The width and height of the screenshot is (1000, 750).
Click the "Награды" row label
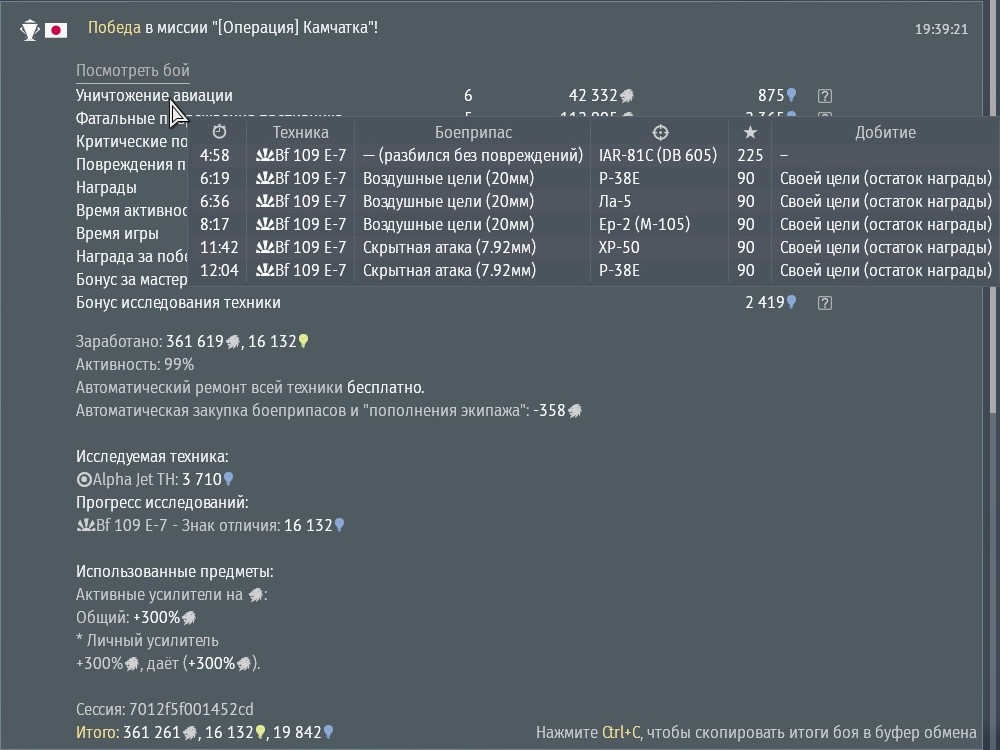click(x=106, y=188)
